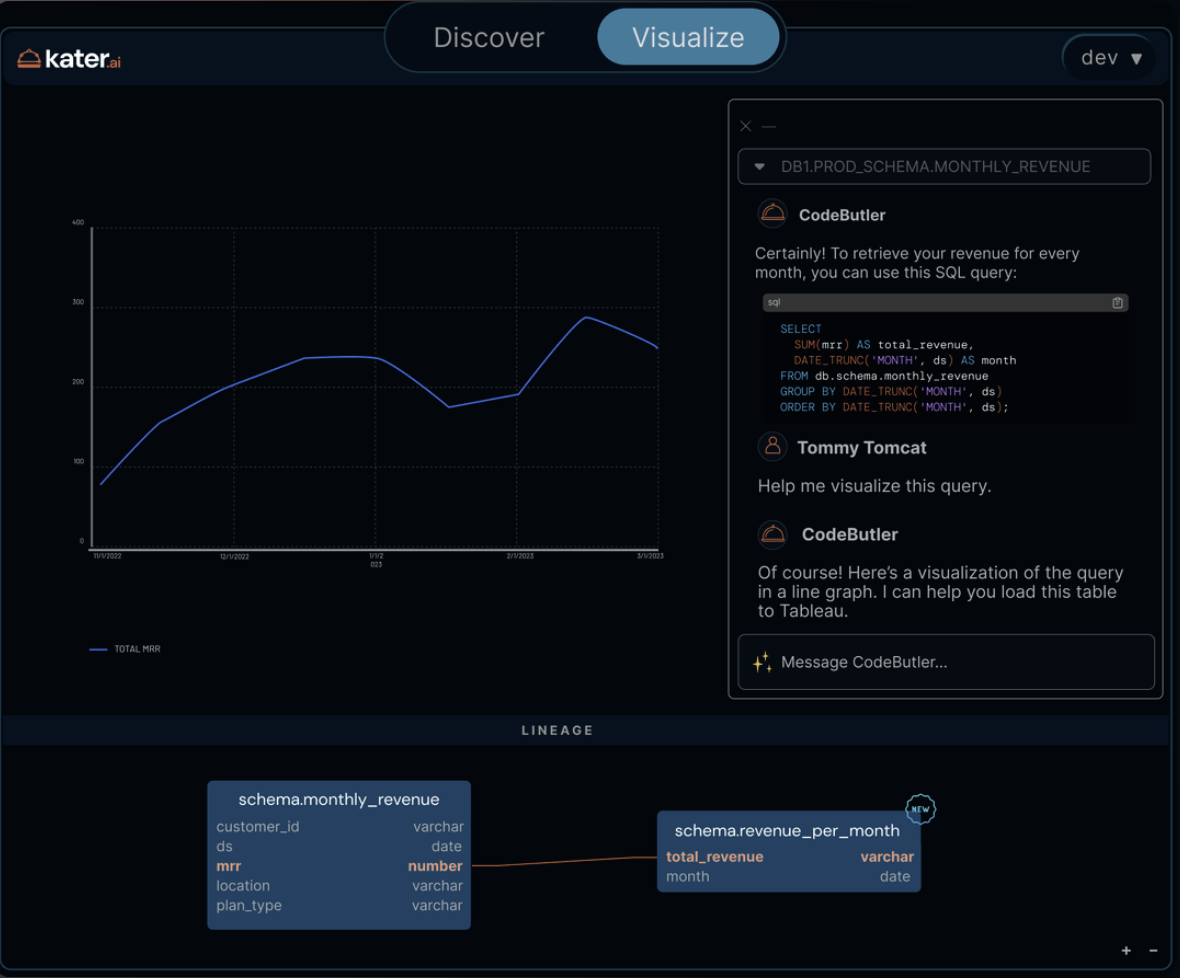The image size is (1180, 978).
Task: Click the NEW badge on revenue_per_month
Action: (920, 809)
